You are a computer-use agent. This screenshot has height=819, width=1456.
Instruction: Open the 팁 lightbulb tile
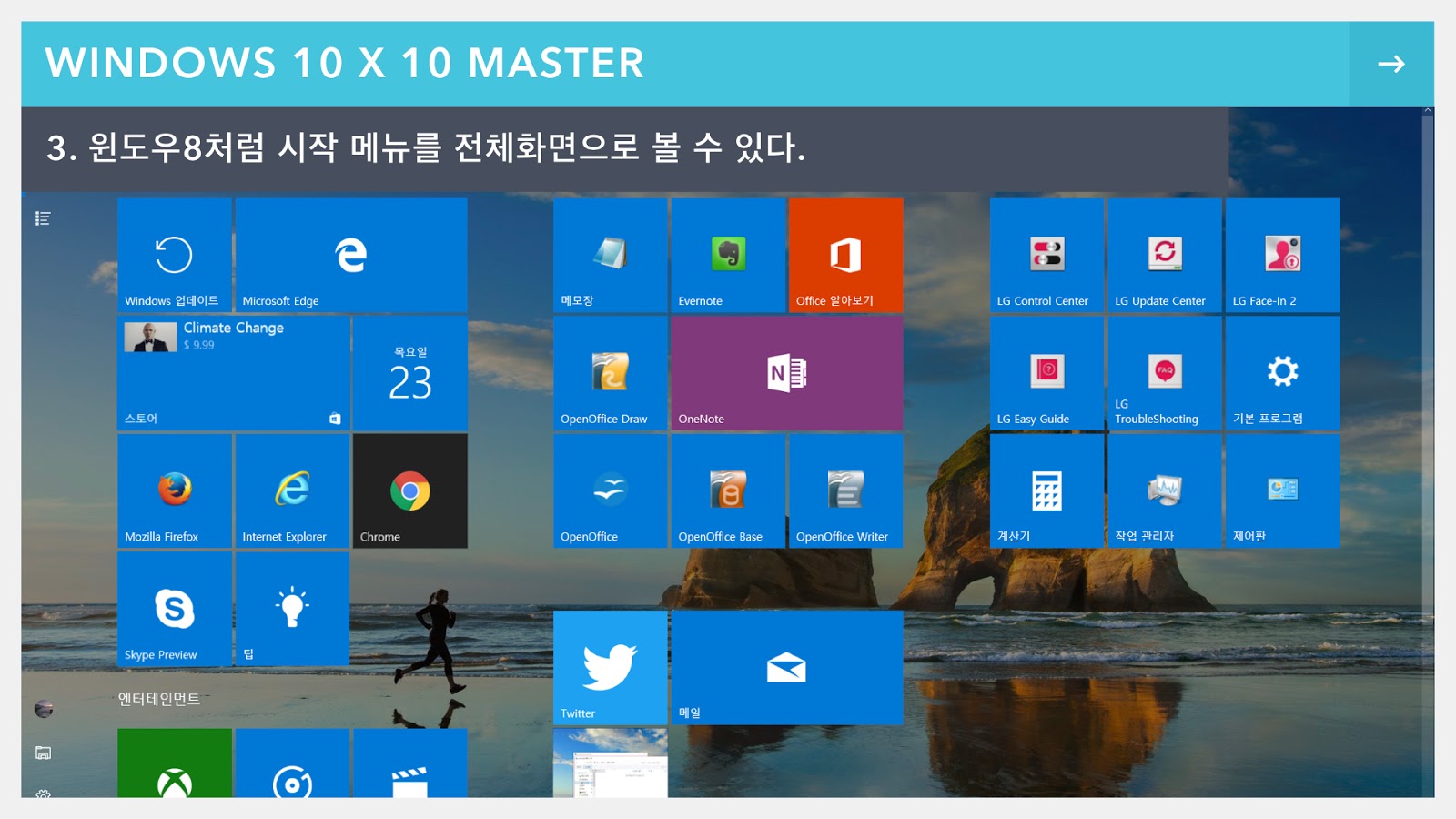(x=292, y=609)
